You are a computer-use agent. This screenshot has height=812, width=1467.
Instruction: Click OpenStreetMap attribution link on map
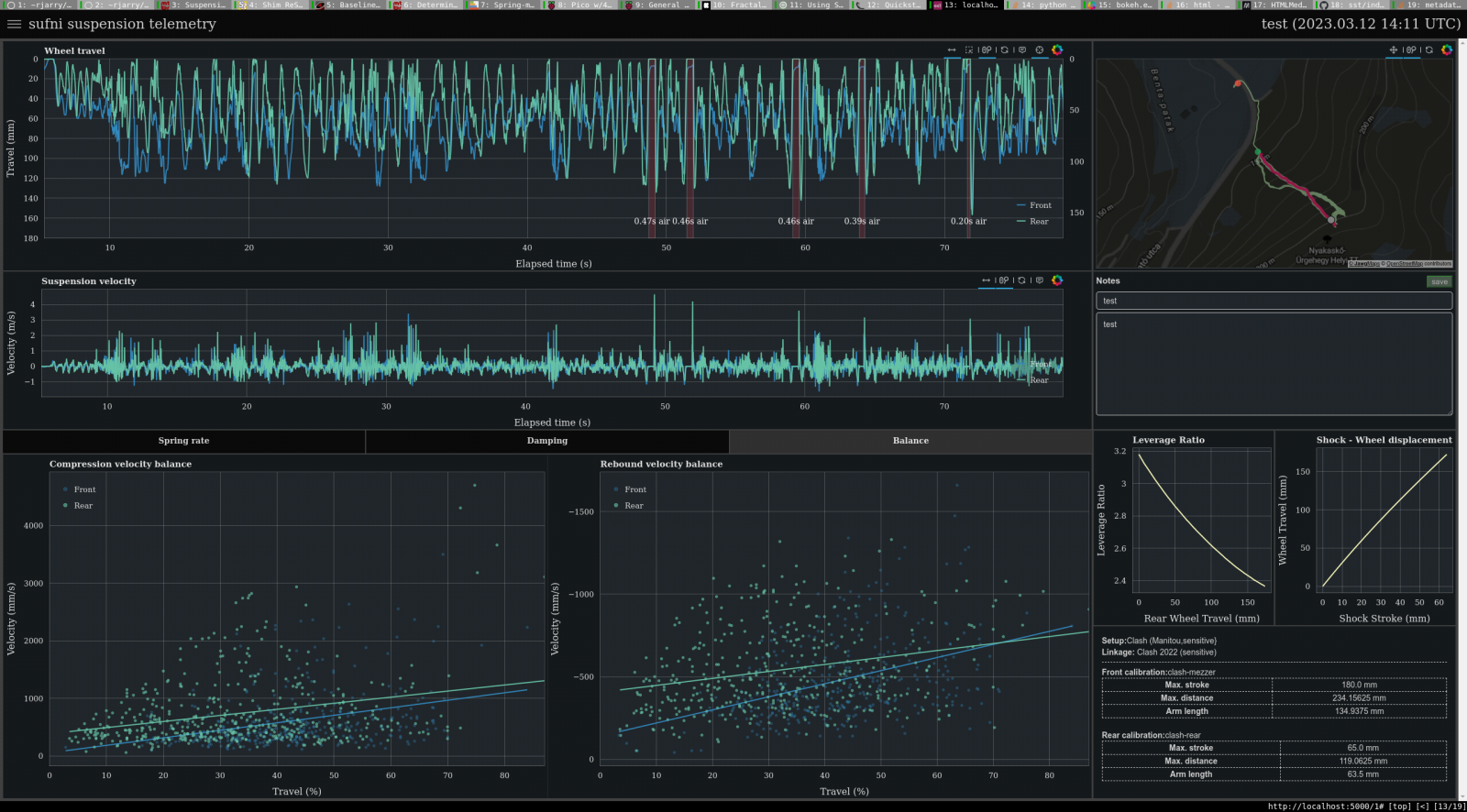click(x=1404, y=264)
